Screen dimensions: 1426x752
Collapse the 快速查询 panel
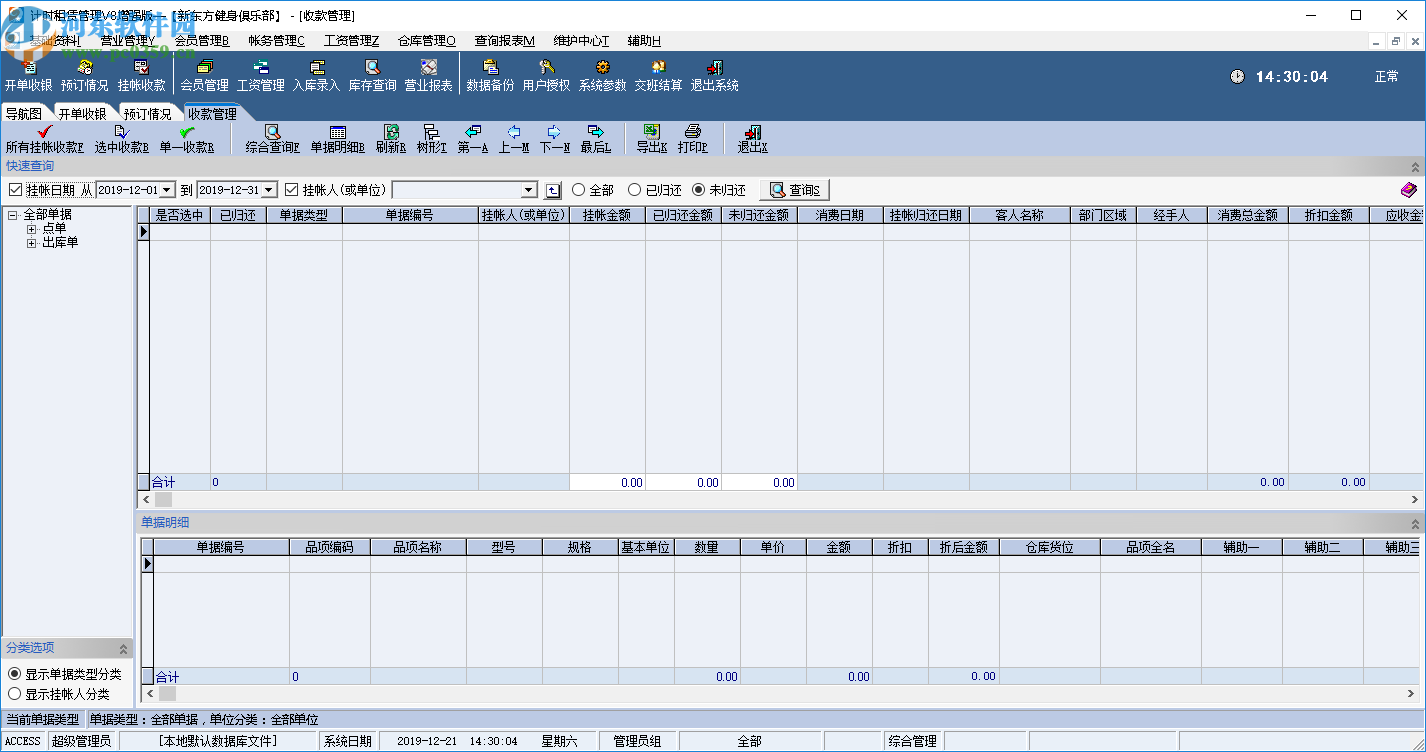(x=1415, y=167)
